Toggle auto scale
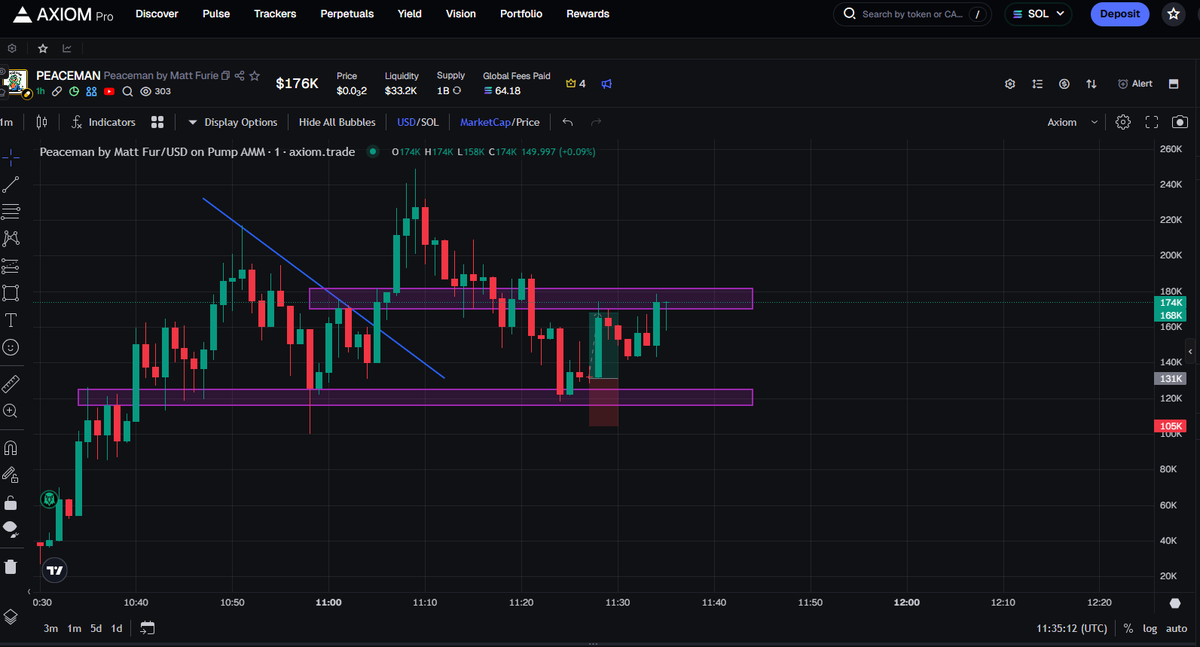This screenshot has height=647, width=1200. [1176, 628]
